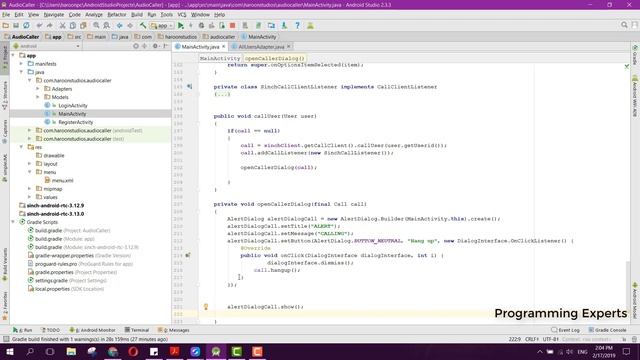
Task: Click the Synchronize toolbar icon
Action: click(26, 25)
